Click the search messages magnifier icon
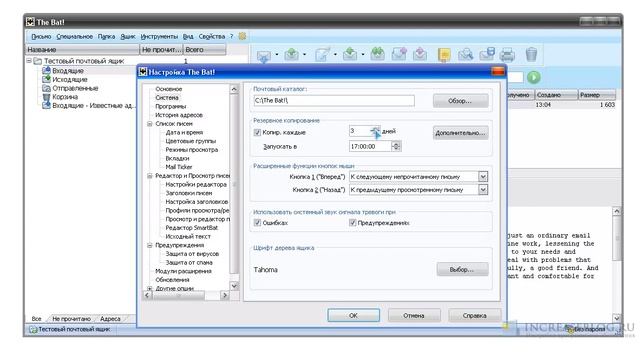640x360 pixels. [465, 54]
